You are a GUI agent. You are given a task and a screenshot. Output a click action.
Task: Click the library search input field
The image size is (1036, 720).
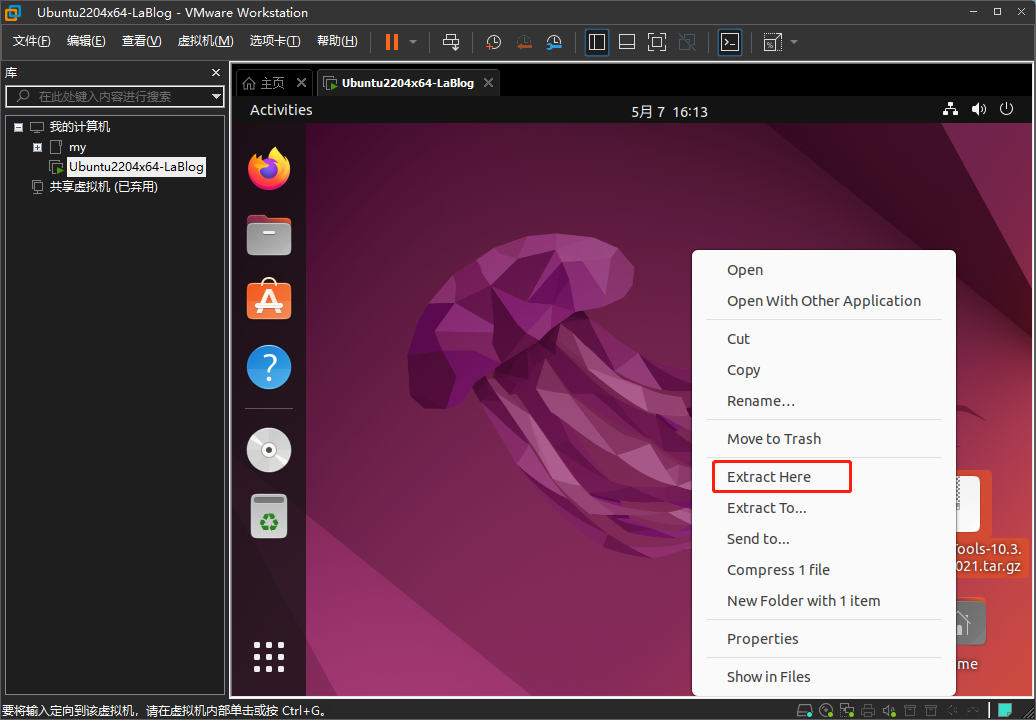point(114,96)
